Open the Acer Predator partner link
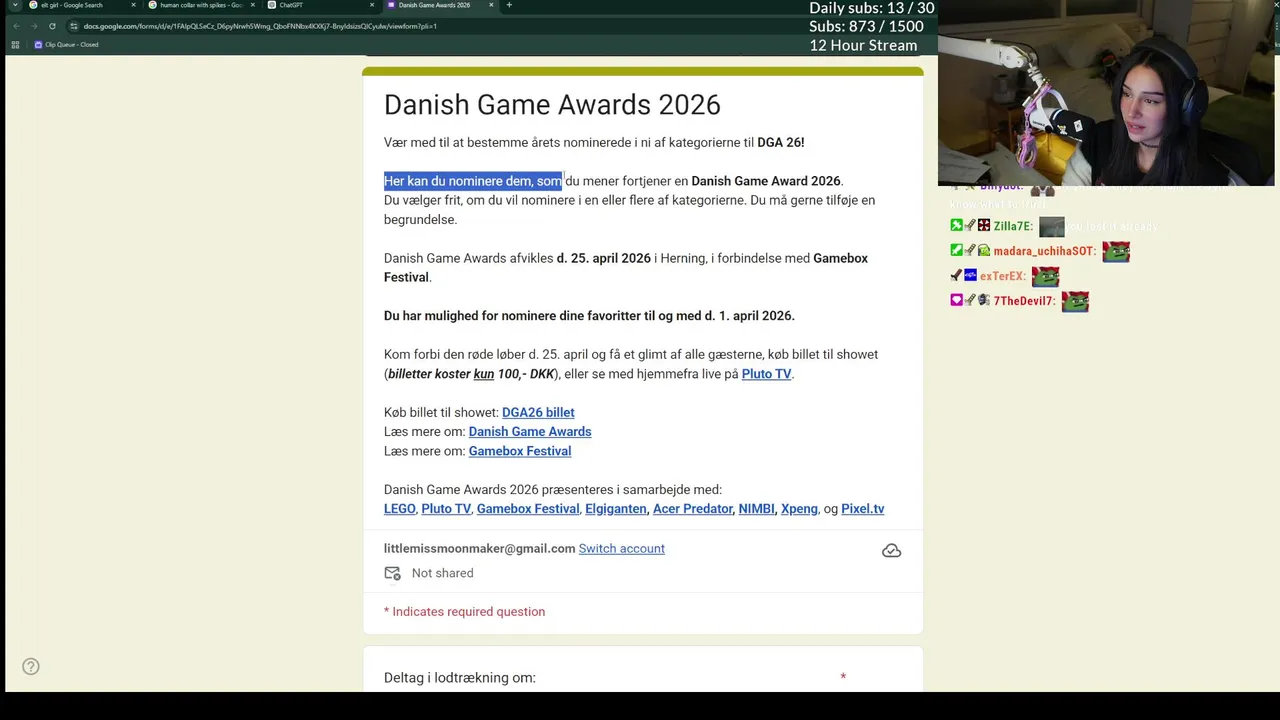The image size is (1280, 720). coord(693,509)
